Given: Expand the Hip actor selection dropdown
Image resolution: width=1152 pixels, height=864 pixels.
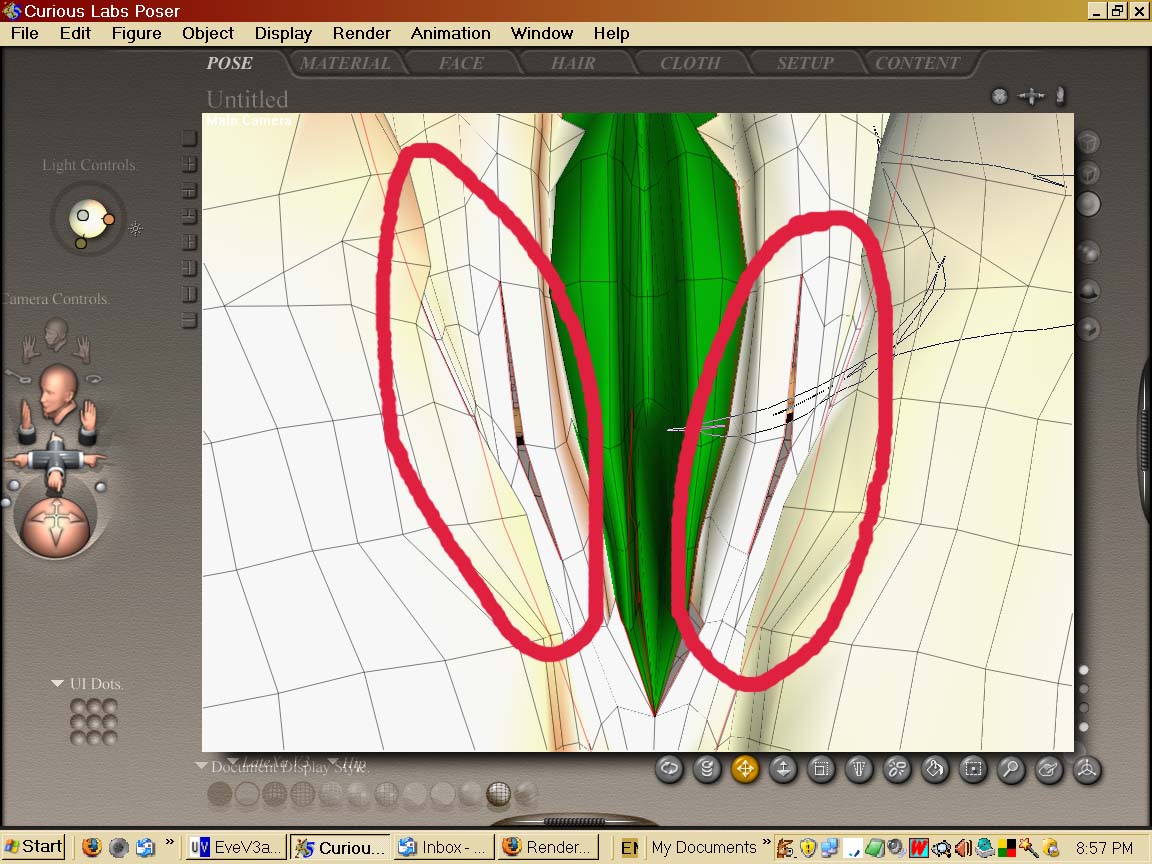Looking at the screenshot, I should (x=333, y=762).
